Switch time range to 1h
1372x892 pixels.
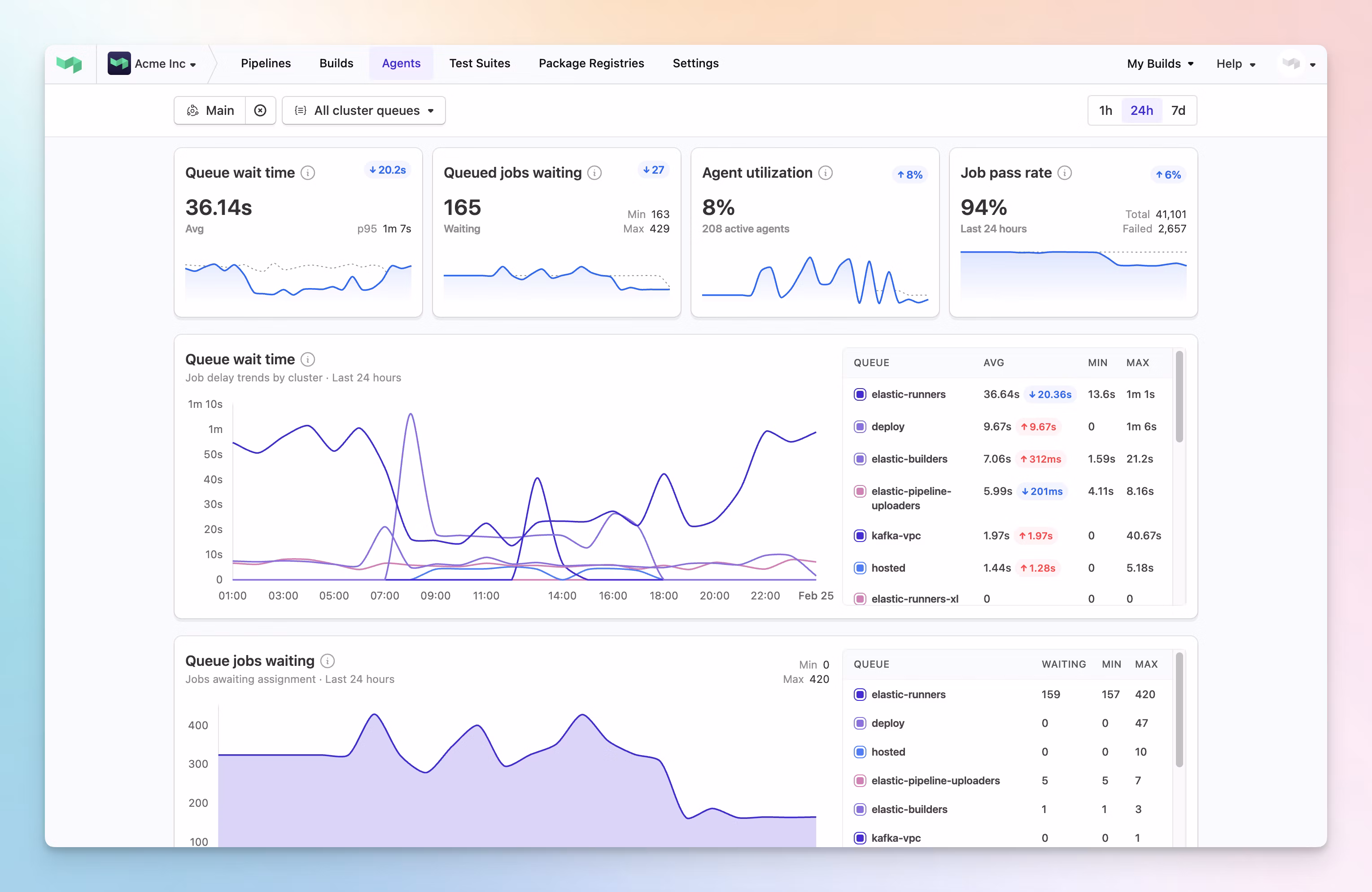point(1105,110)
